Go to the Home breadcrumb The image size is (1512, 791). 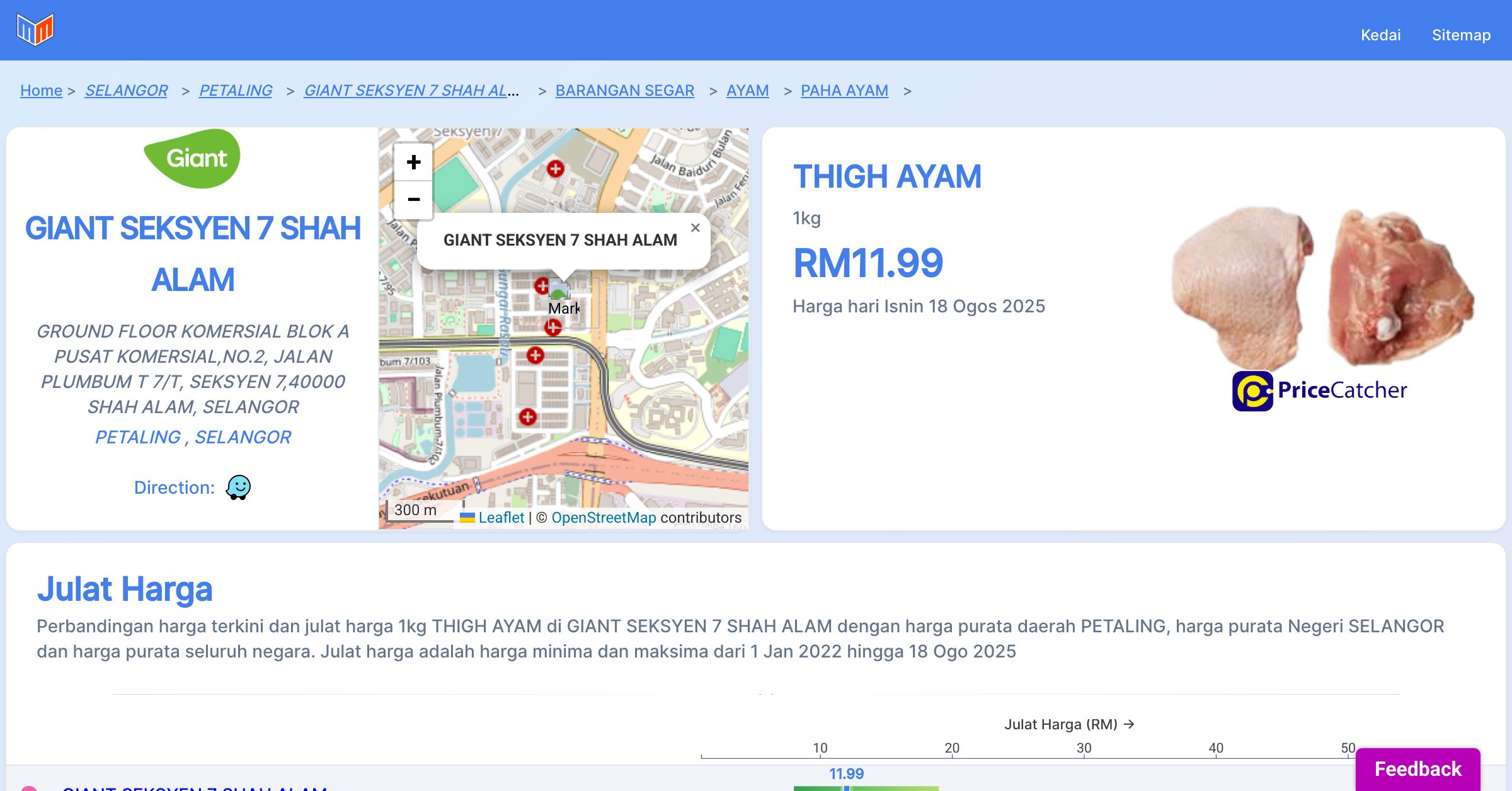click(x=41, y=90)
